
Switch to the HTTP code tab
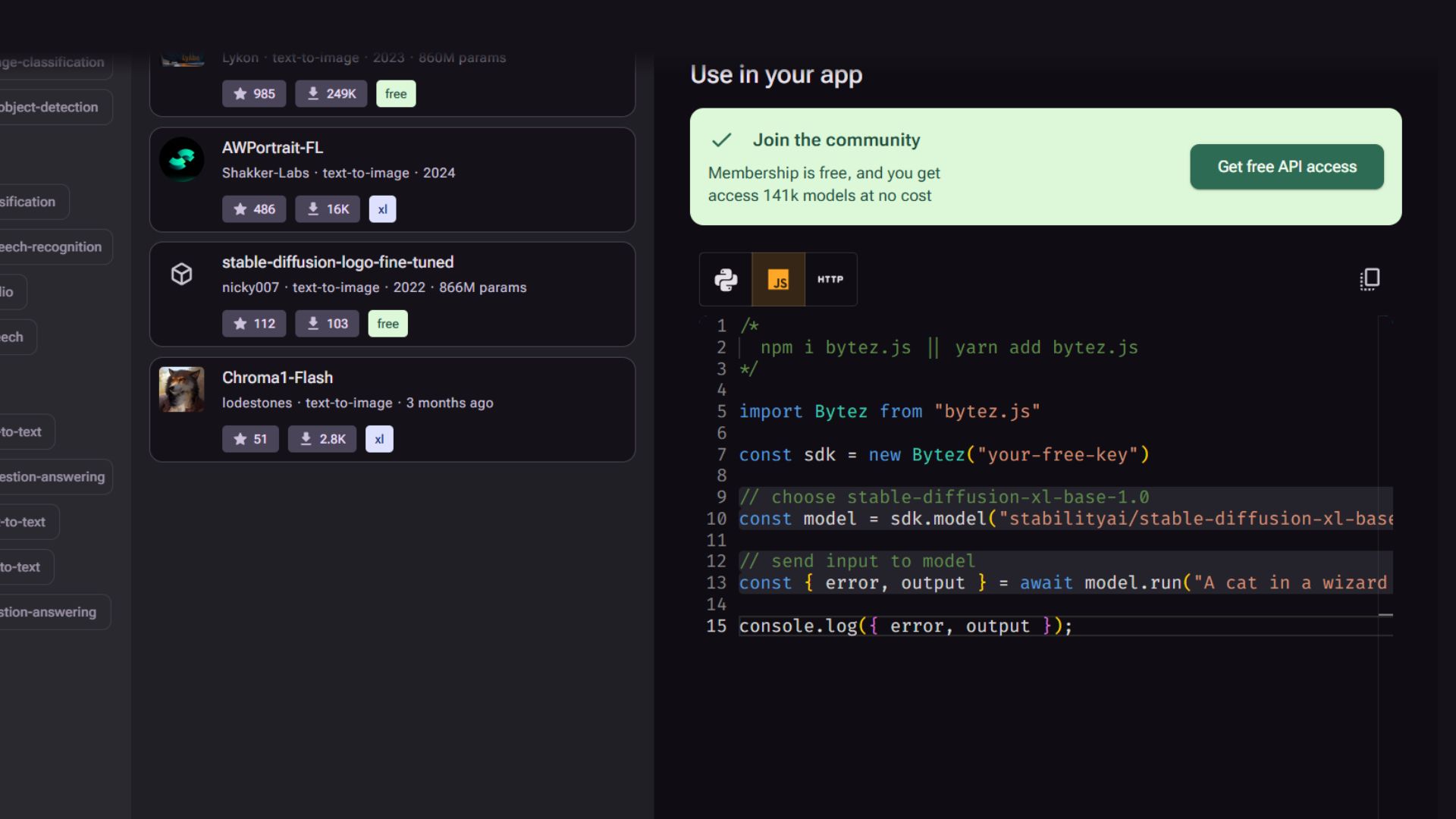click(x=830, y=280)
